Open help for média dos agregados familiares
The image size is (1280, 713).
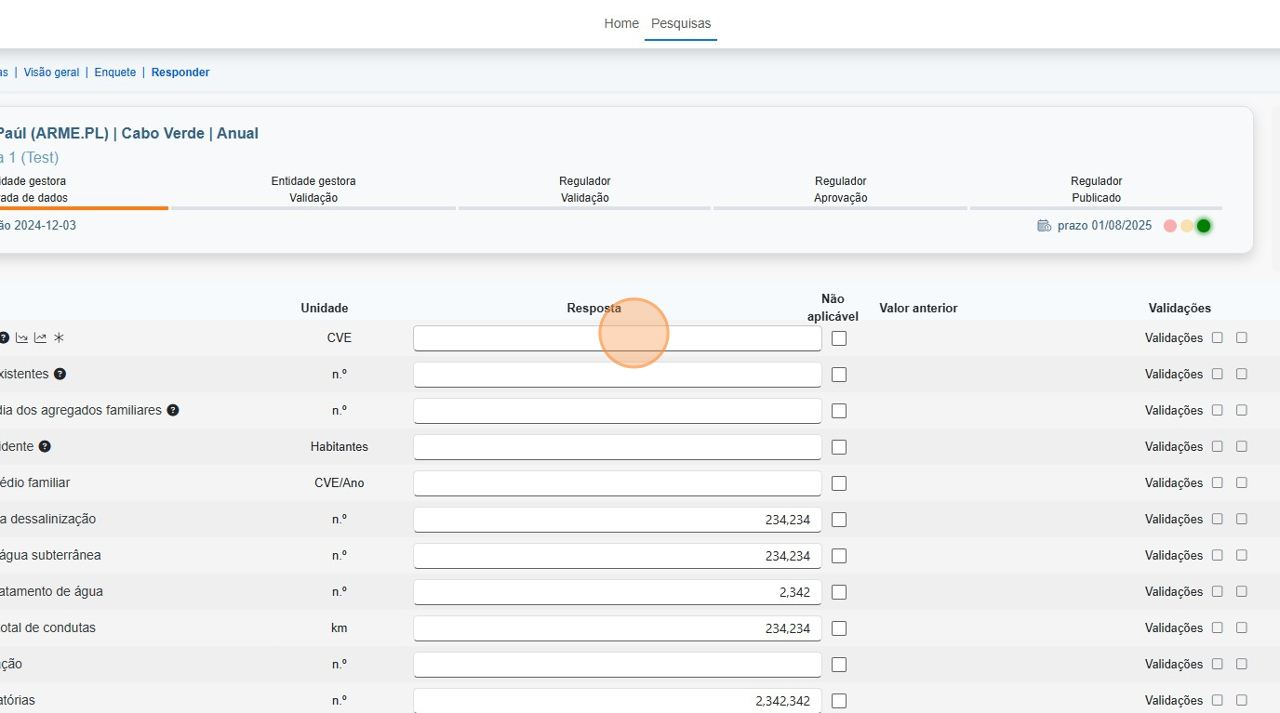click(173, 410)
